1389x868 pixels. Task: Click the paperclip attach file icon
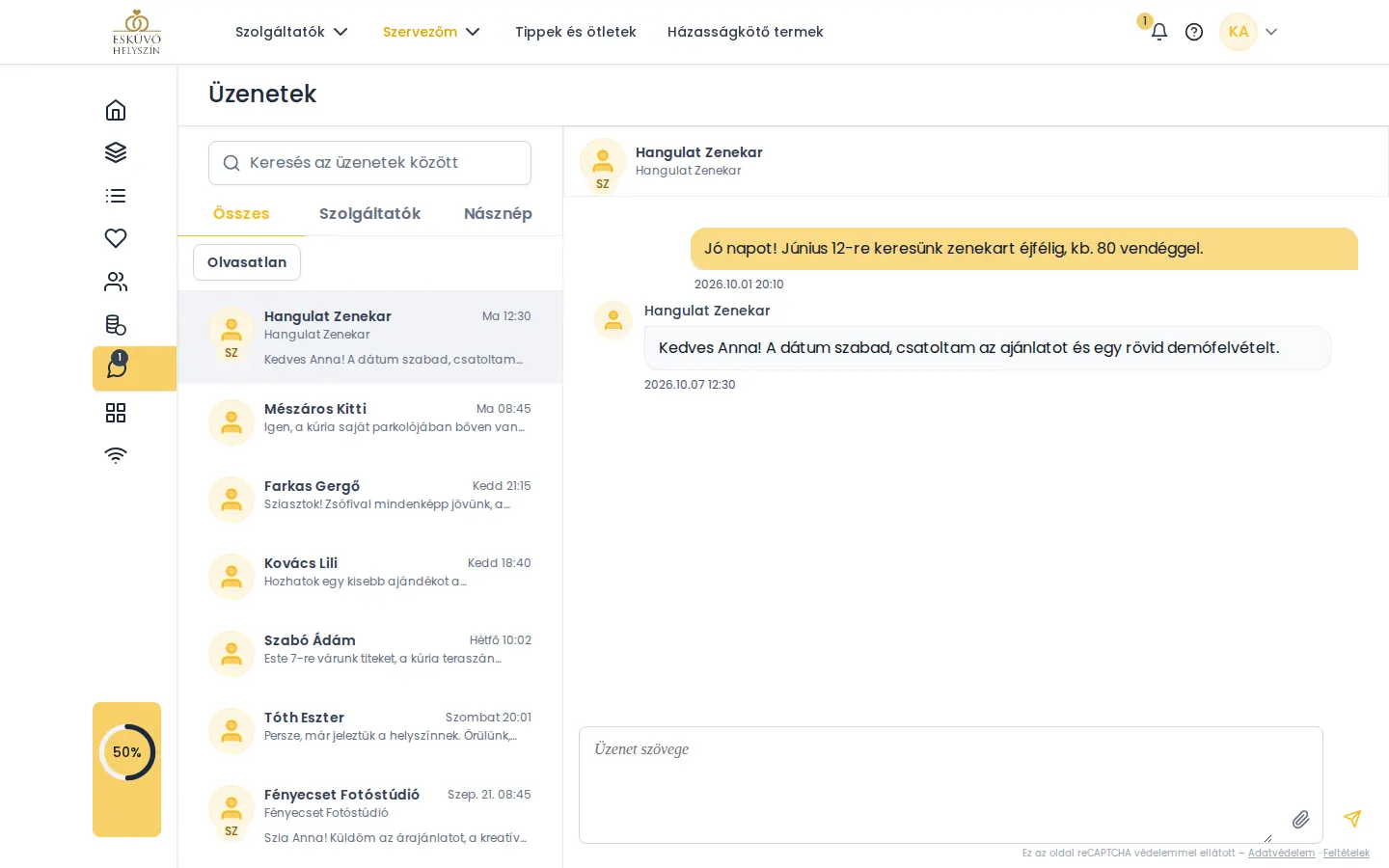[x=1301, y=819]
